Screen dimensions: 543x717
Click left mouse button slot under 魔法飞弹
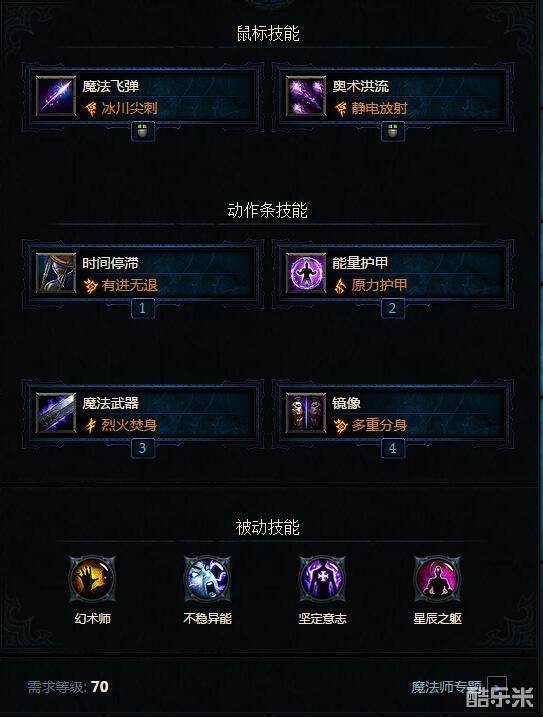[x=143, y=131]
